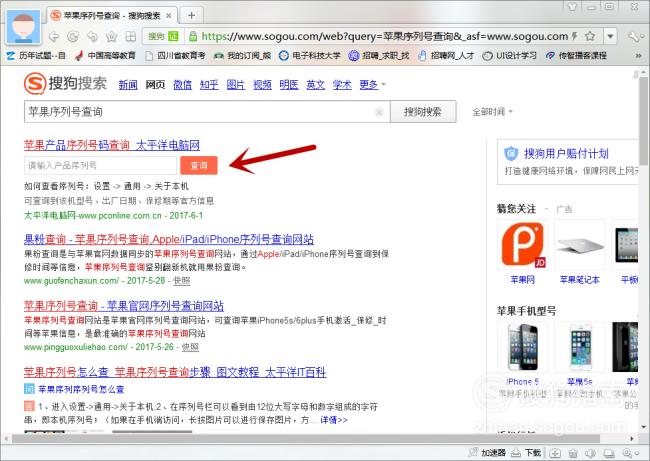Open 快照 for pingguoxuliehao.com result
This screenshot has width=650, height=461.
click(190, 347)
